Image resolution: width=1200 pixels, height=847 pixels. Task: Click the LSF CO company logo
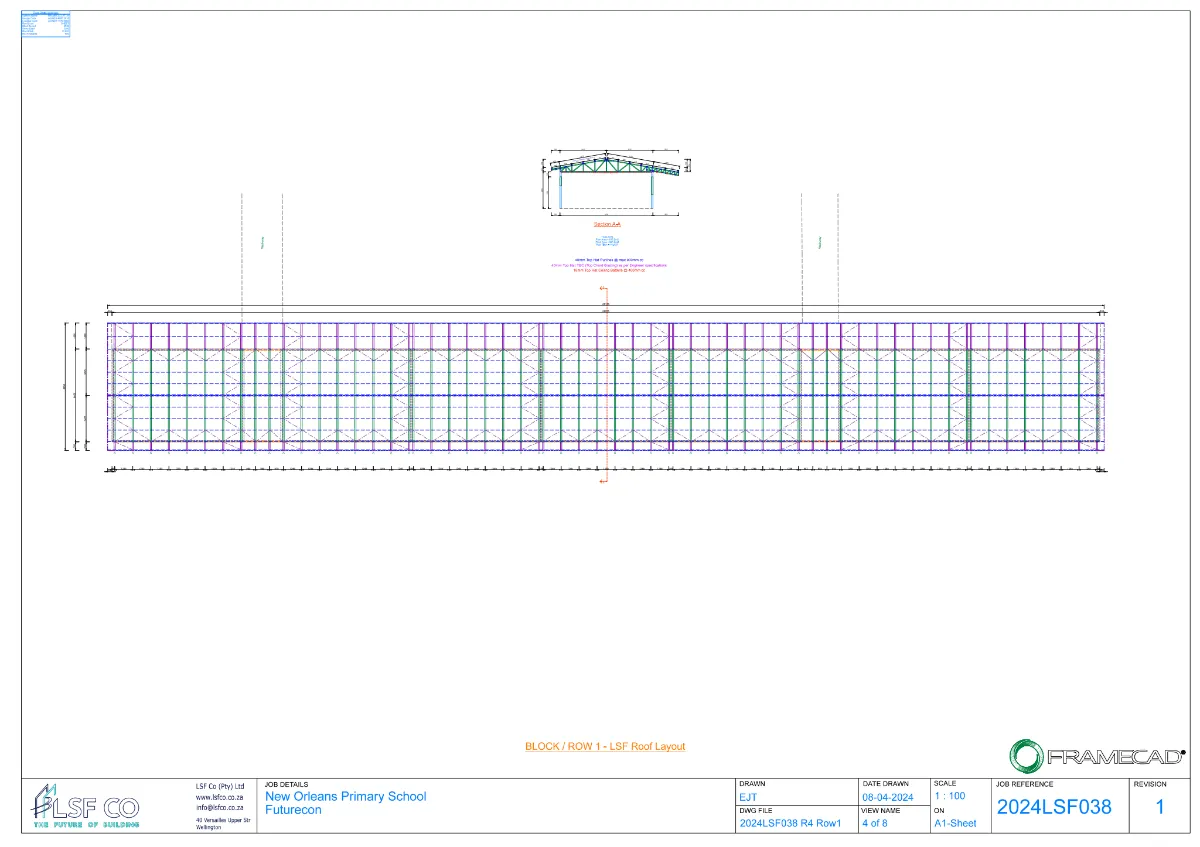[x=86, y=806]
